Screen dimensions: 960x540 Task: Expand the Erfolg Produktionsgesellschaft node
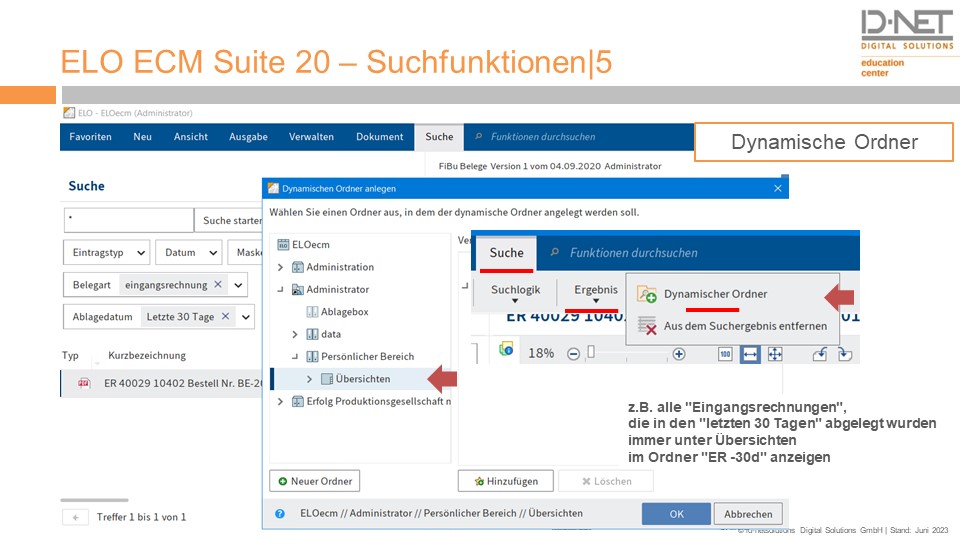tap(280, 401)
